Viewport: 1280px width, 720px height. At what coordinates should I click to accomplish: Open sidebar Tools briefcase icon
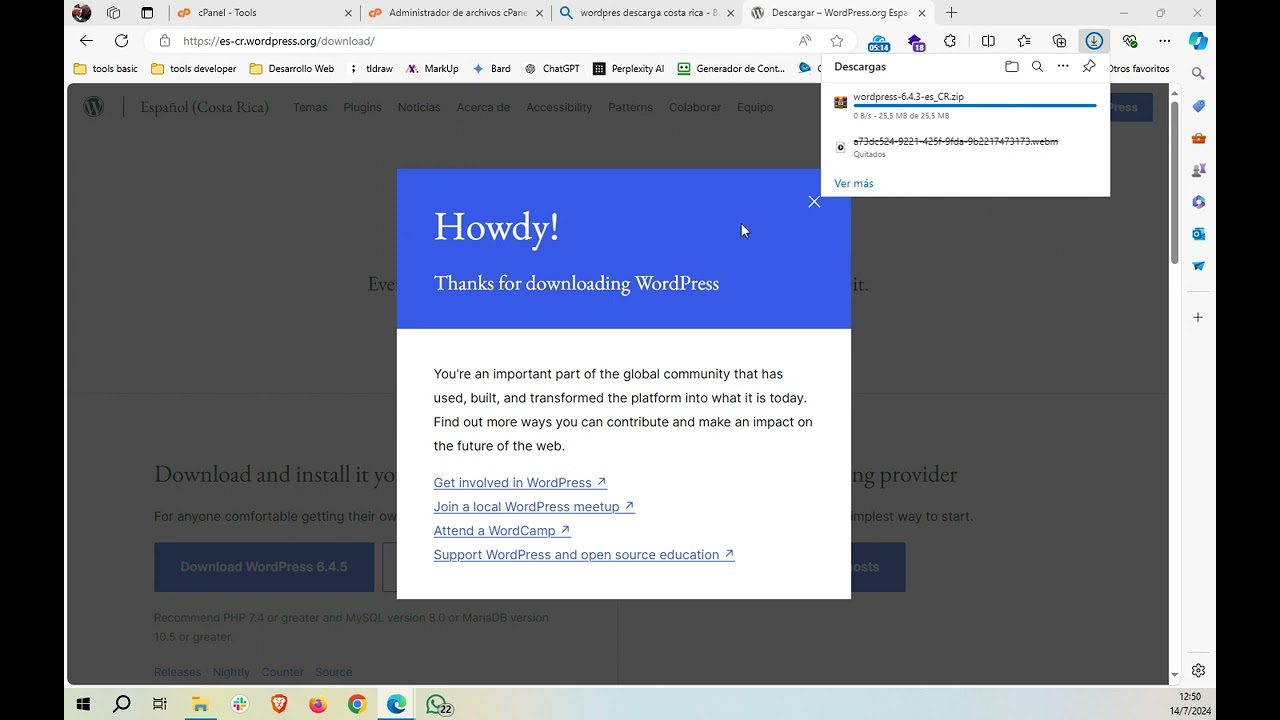(x=1198, y=138)
